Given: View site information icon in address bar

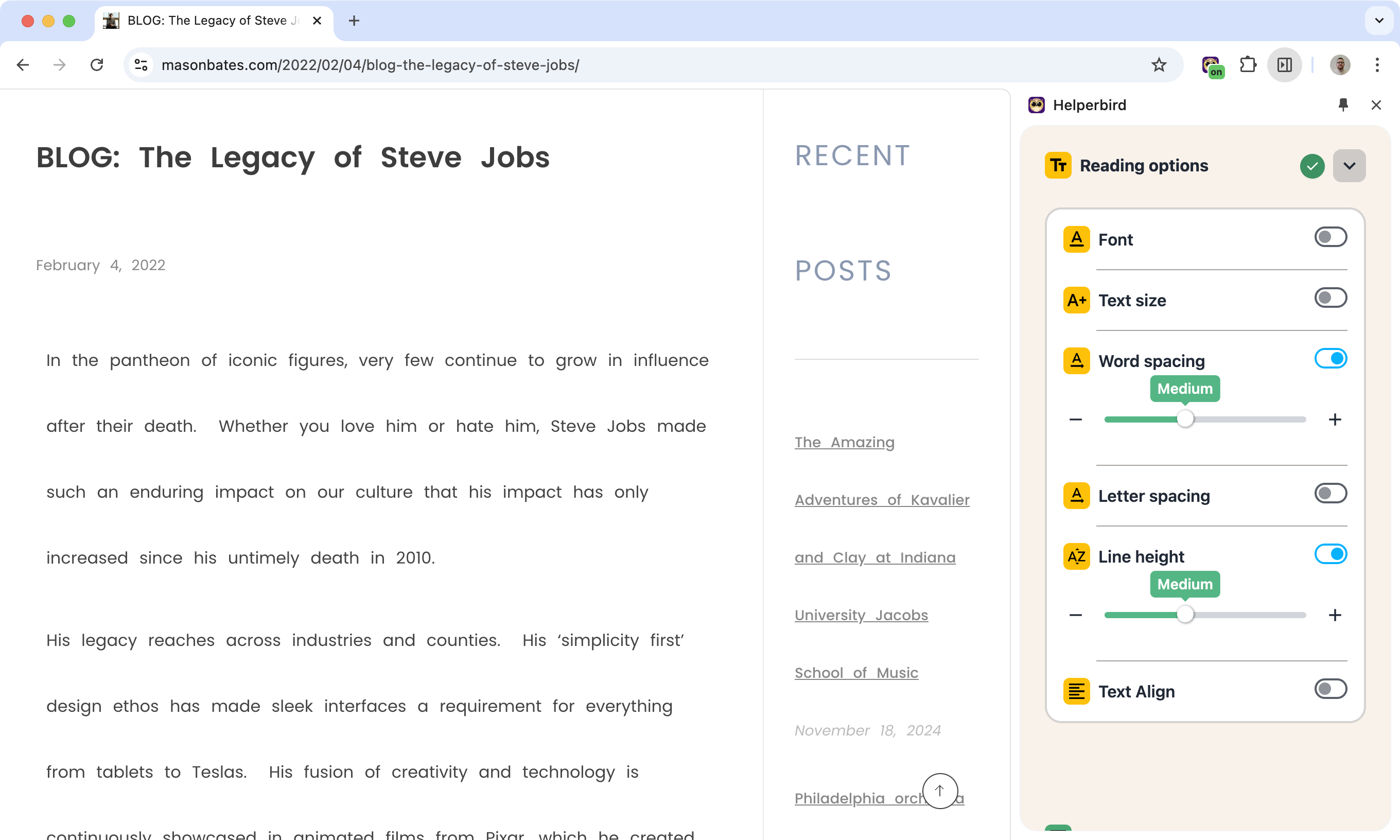Looking at the screenshot, I should coord(141,65).
